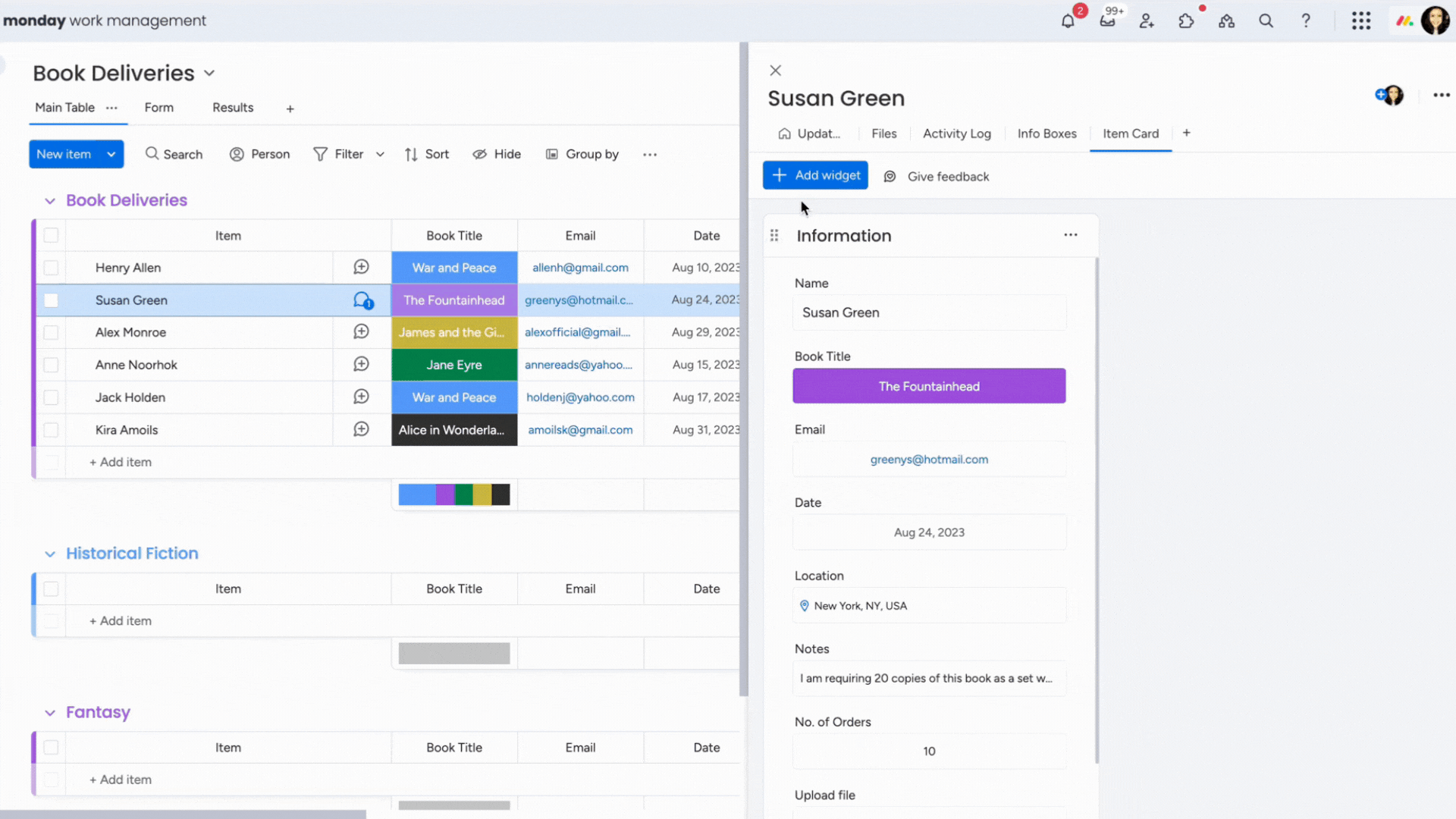Switch to the Results view tab
This screenshot has height=819, width=1456.
(233, 108)
